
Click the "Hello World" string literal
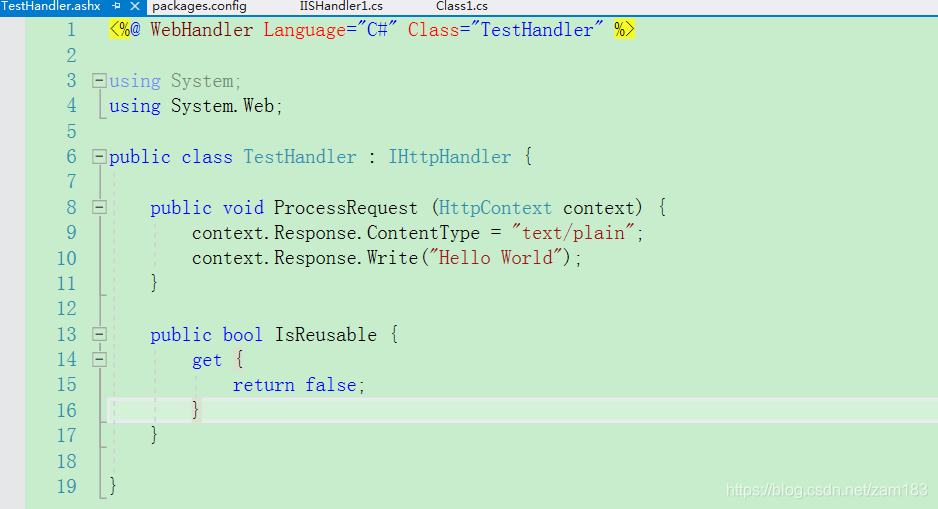[x=496, y=258]
